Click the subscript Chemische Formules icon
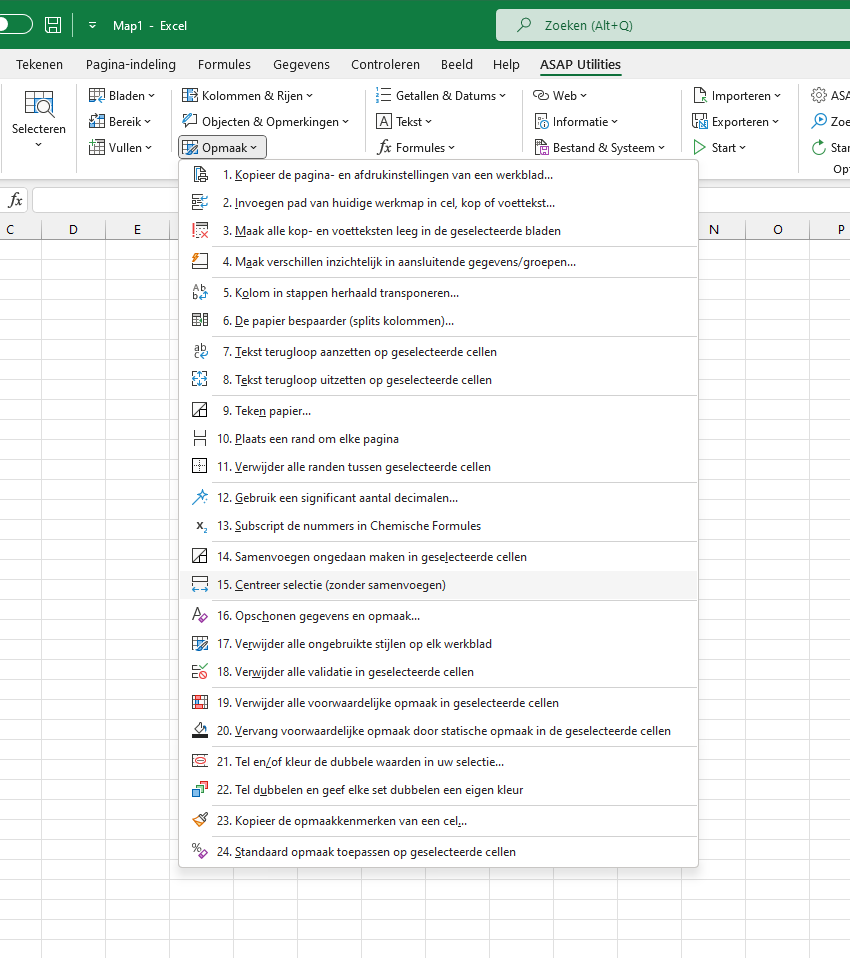This screenshot has height=958, width=850. [200, 526]
